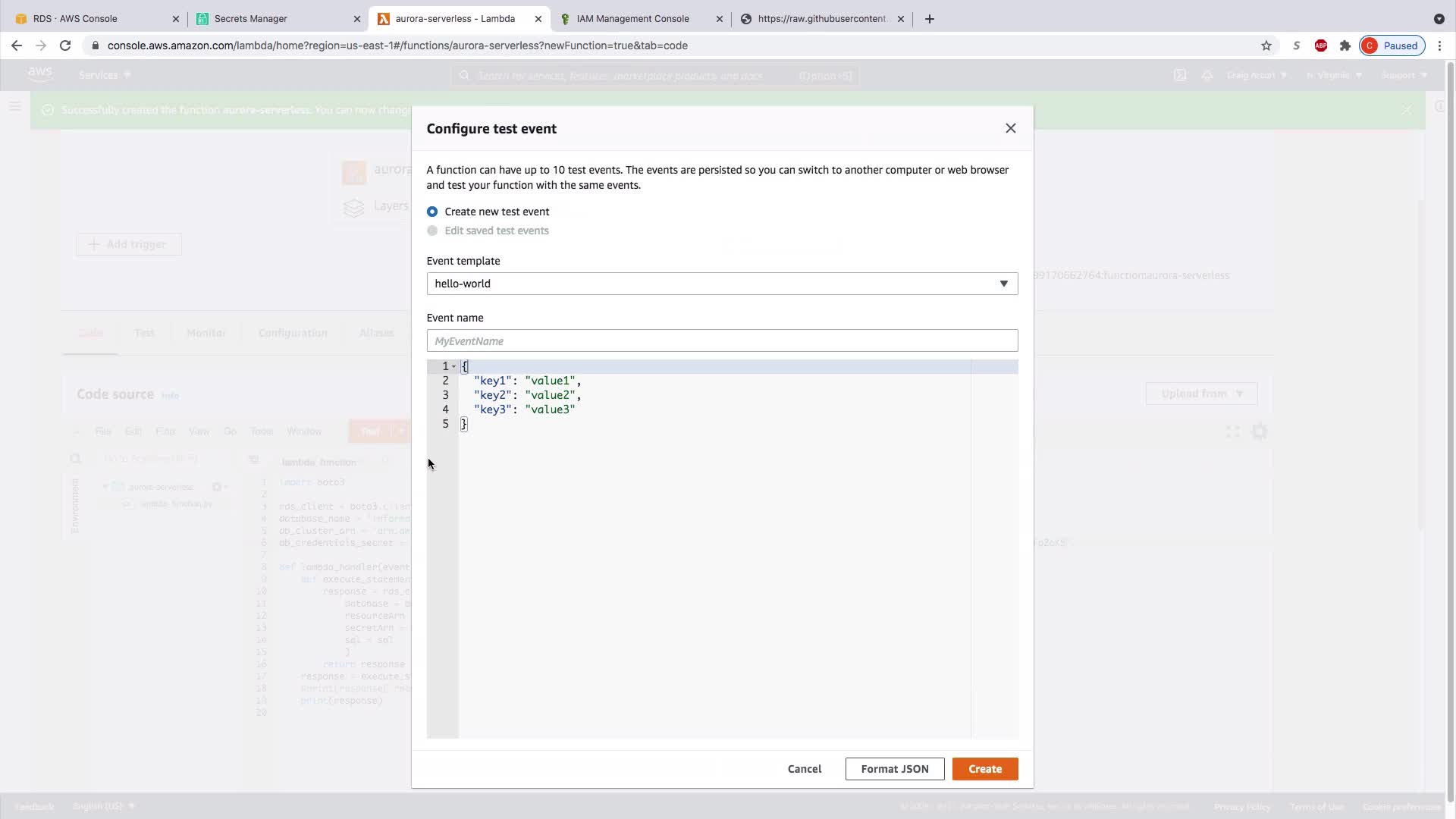Select Create new test event radio
This screenshot has height=819, width=1456.
[x=432, y=212]
